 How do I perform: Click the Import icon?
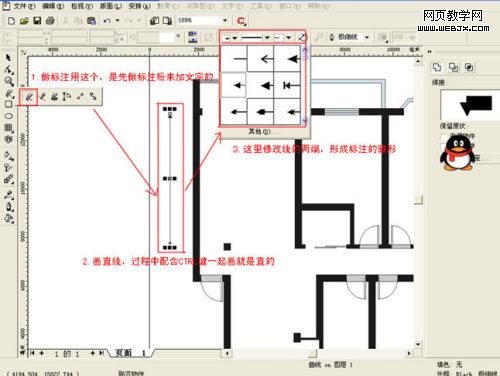pos(155,21)
